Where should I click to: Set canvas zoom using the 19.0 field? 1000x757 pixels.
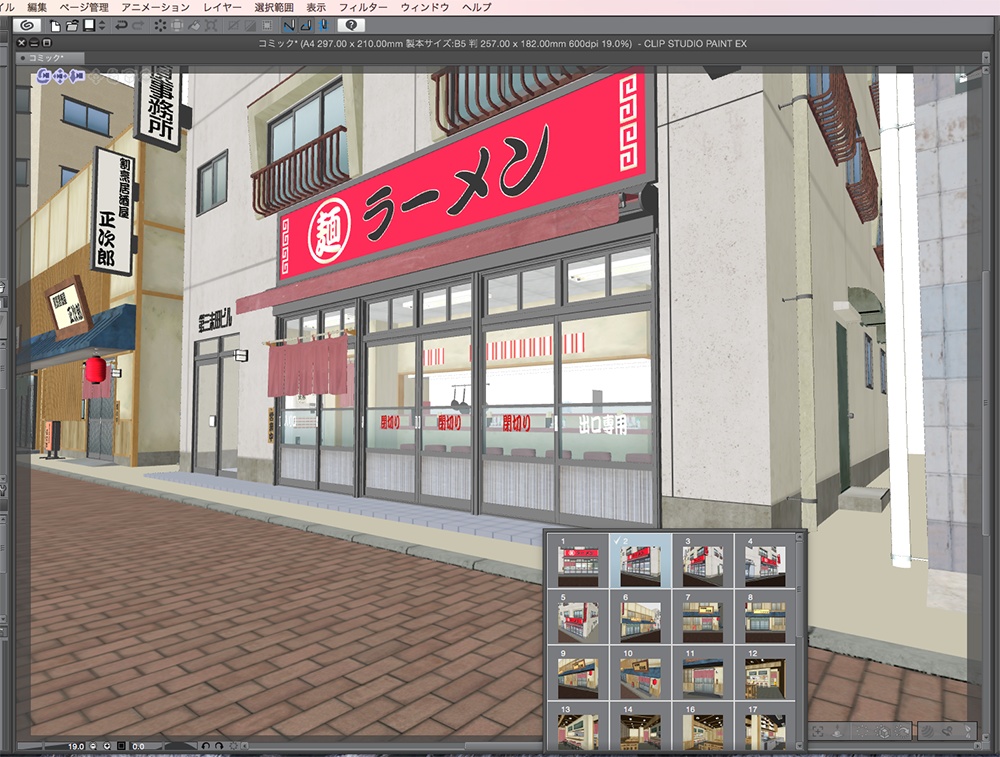click(x=75, y=746)
